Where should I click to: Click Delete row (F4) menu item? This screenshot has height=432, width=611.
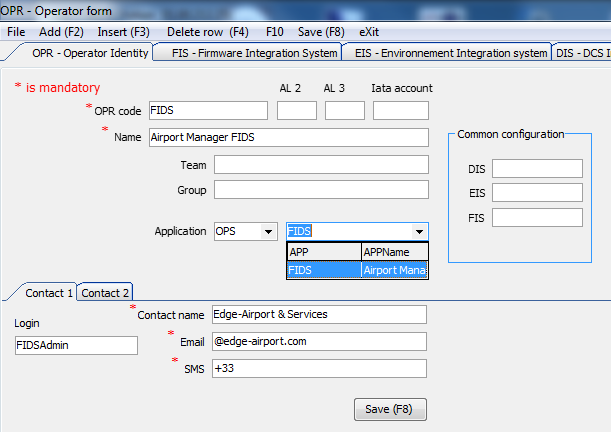207,31
